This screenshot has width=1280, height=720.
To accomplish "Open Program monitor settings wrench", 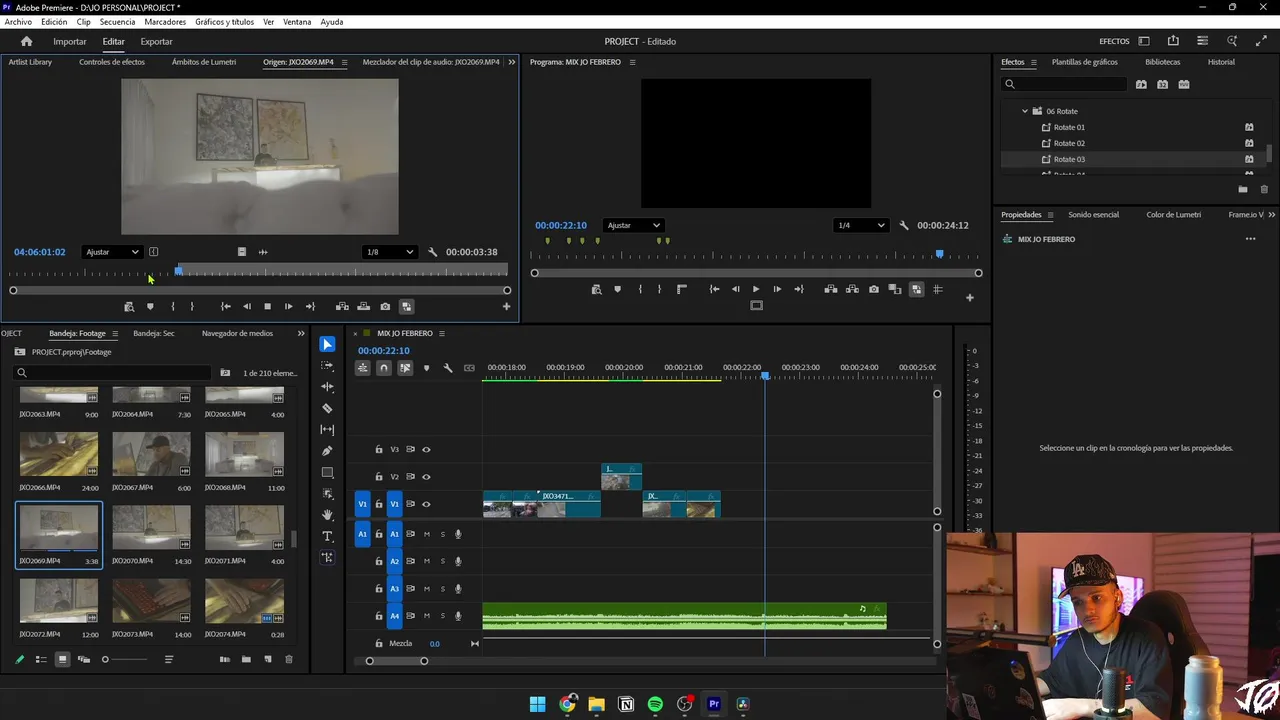I will 904,226.
